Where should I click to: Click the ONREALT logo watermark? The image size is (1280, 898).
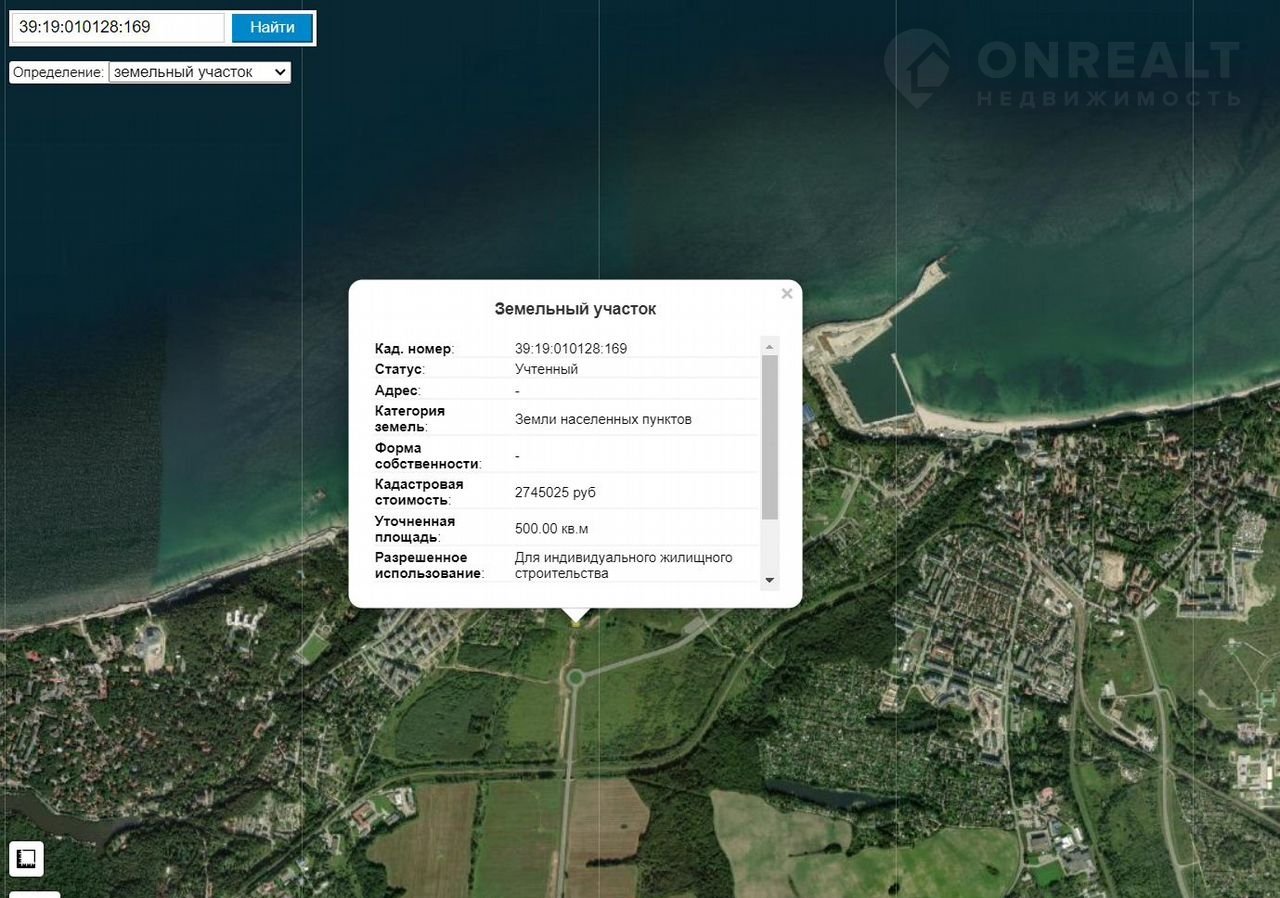click(x=1062, y=69)
